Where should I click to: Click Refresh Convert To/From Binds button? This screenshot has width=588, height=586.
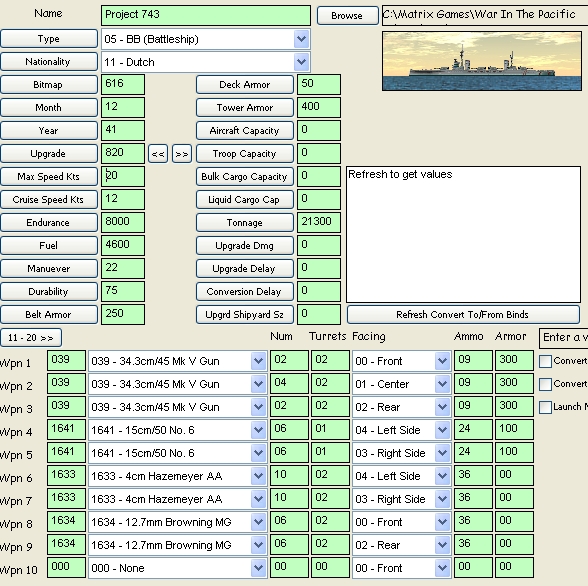pos(463,315)
